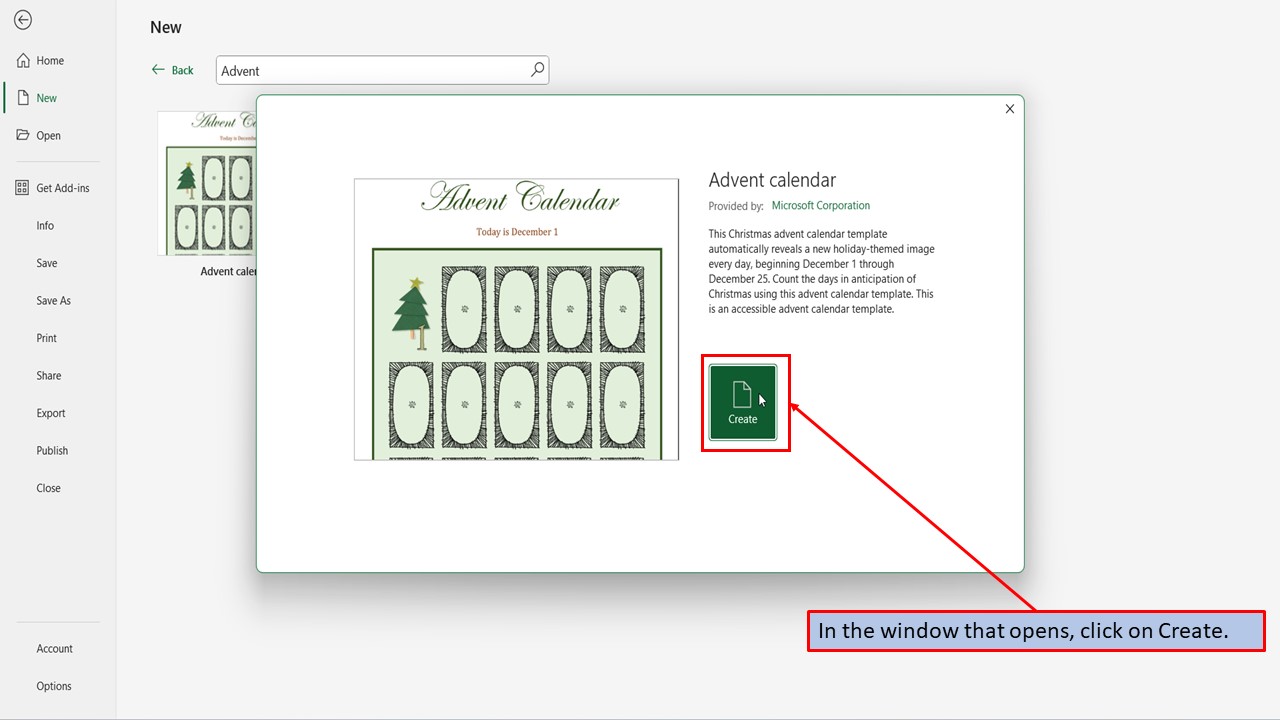
Task: Click the Publish option
Action: tap(51, 450)
